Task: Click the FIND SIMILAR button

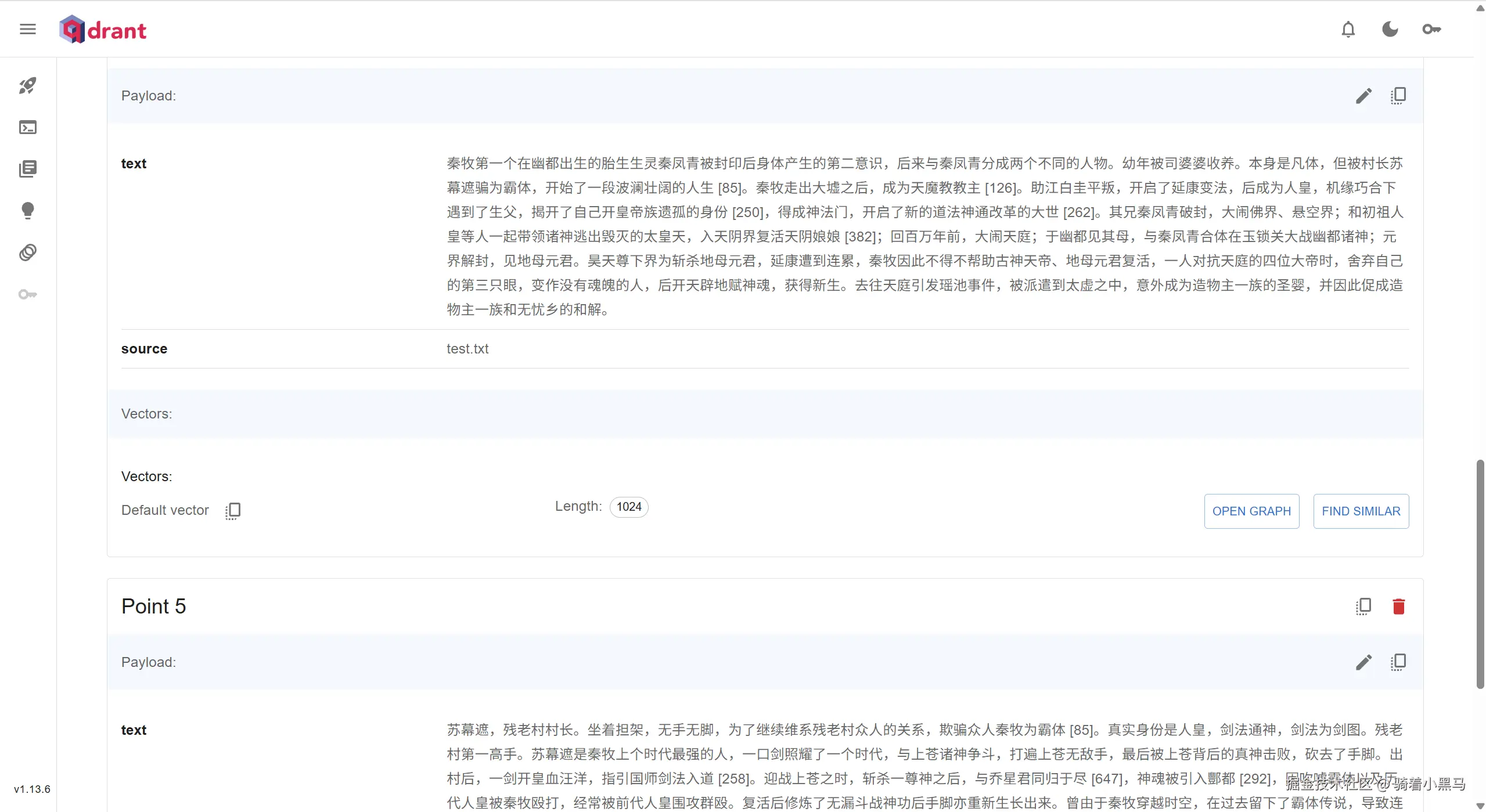Action: pos(1361,511)
